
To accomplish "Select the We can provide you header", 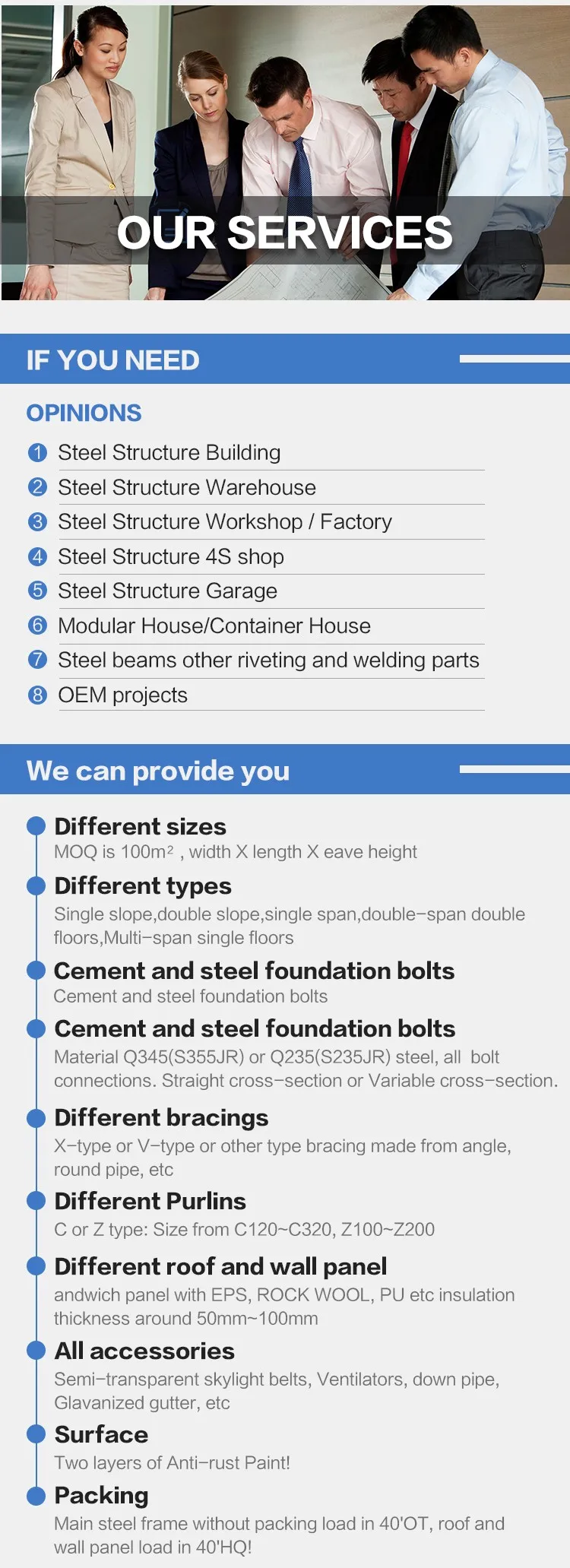I will [x=158, y=771].
